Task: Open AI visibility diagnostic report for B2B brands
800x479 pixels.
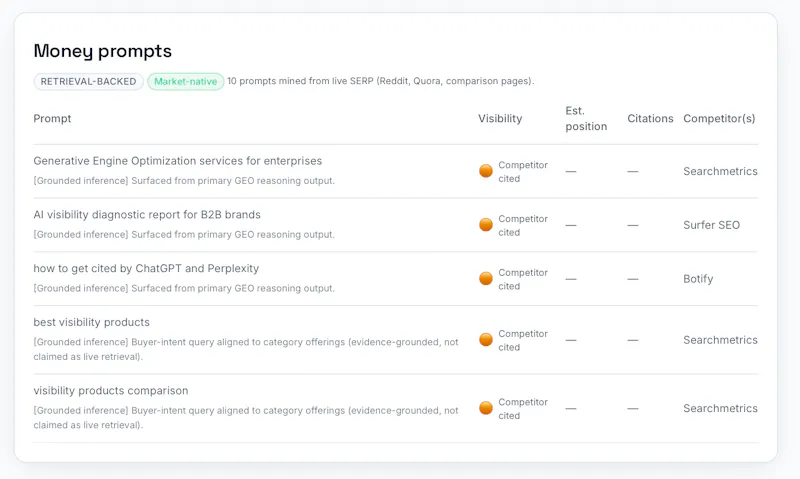Action: coord(147,215)
